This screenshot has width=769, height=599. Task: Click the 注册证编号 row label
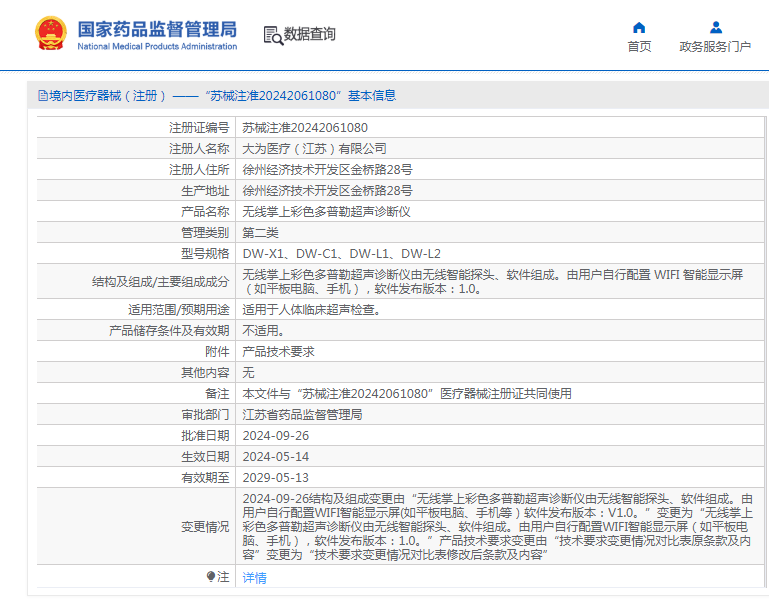click(x=199, y=128)
